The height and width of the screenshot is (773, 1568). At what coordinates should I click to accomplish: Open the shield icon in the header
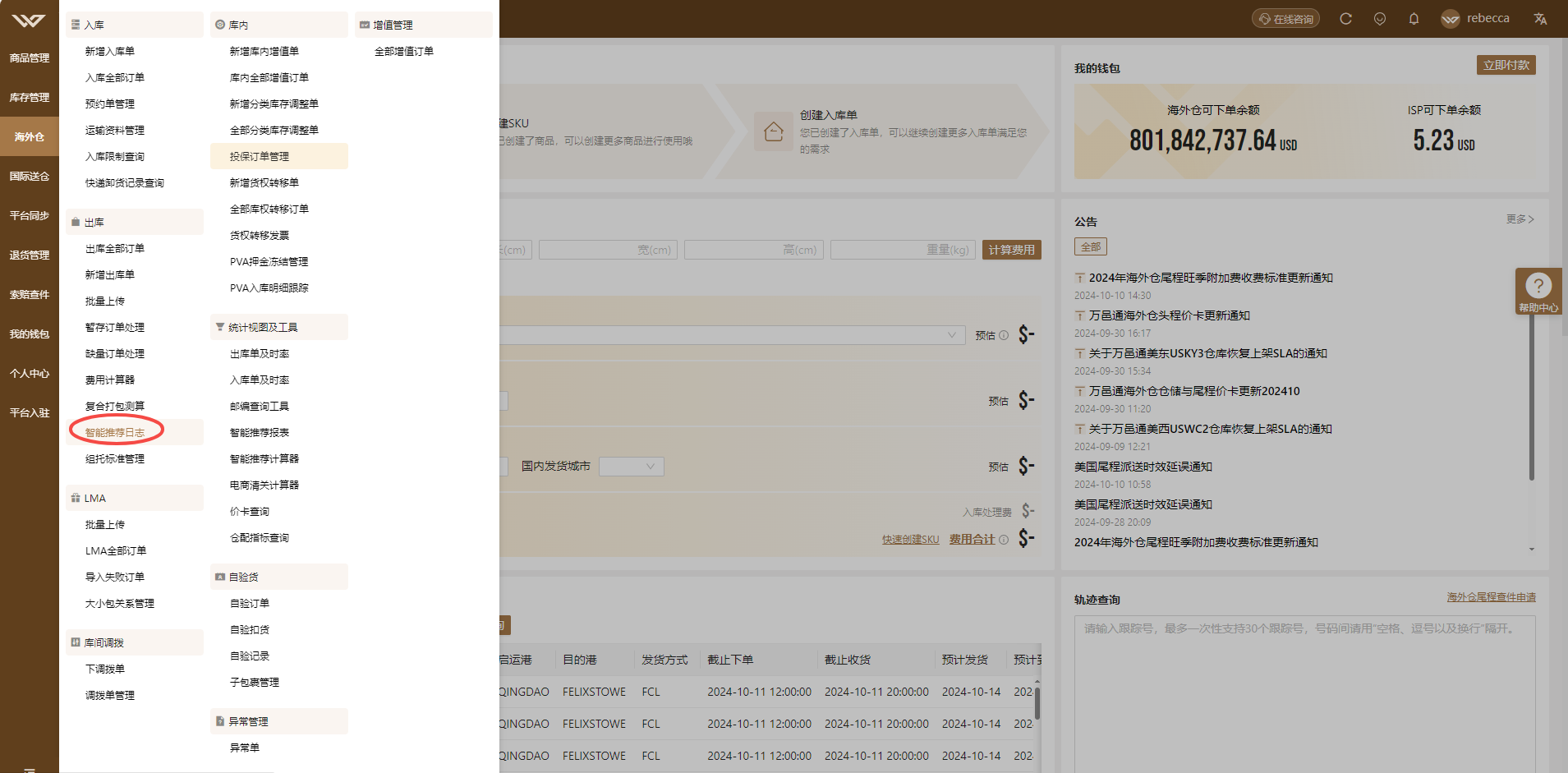point(1380,19)
